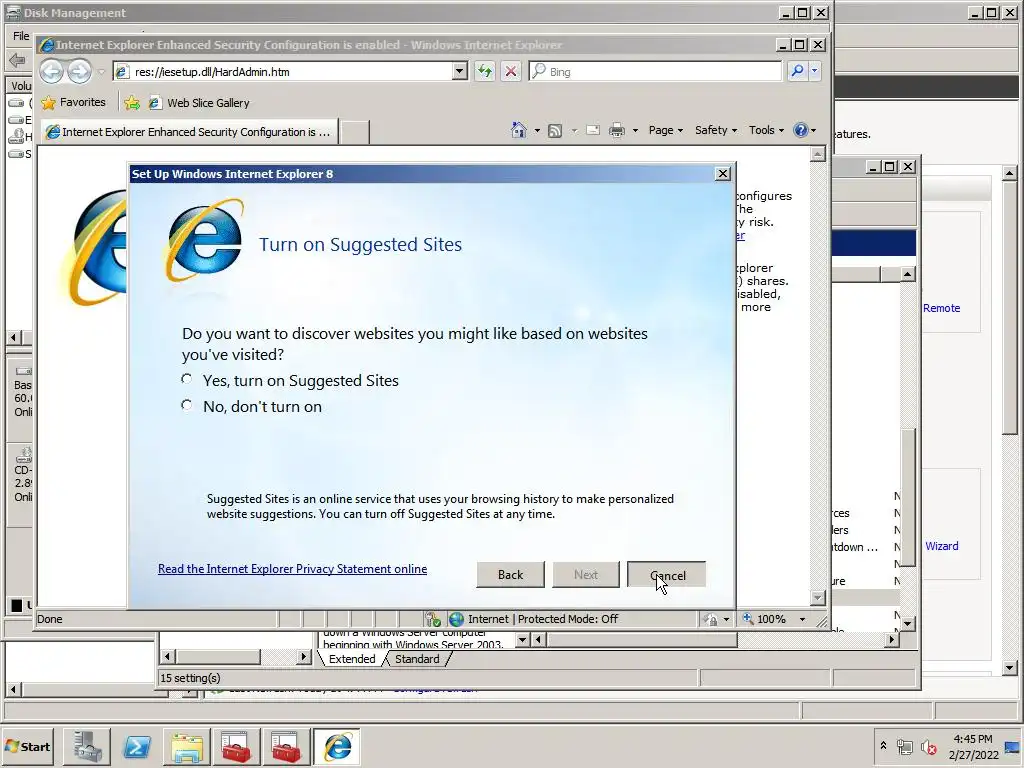Open a new blank tab
Screen dimensions: 1024x768
pyautogui.click(x=355, y=132)
